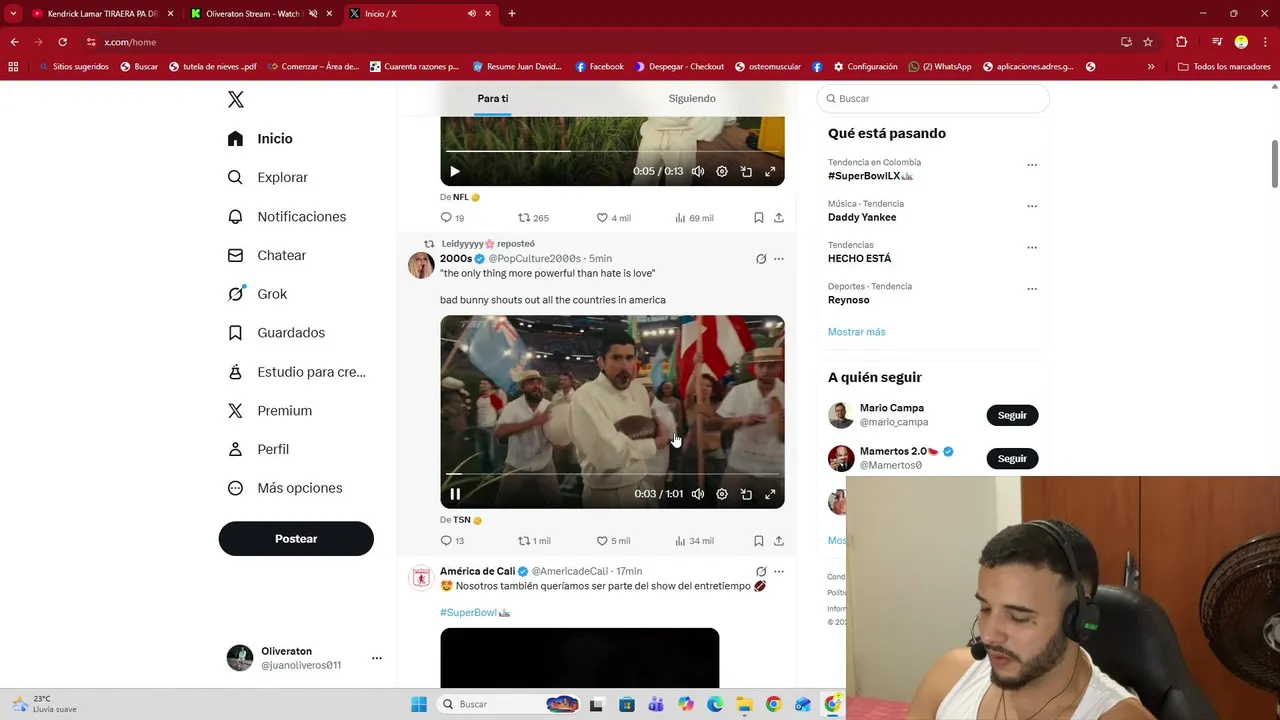
Task: Open NFL video settings gear
Action: [x=722, y=171]
